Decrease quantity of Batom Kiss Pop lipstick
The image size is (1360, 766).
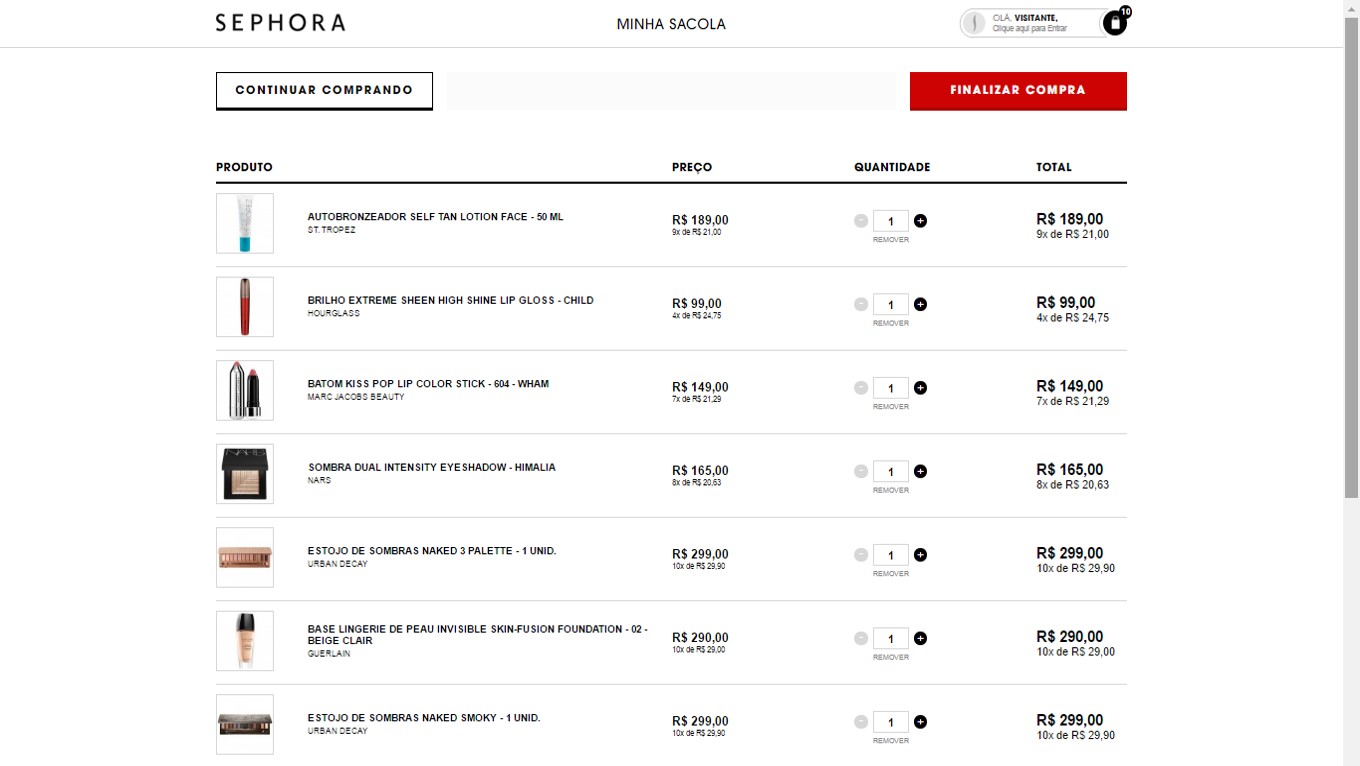pos(861,388)
